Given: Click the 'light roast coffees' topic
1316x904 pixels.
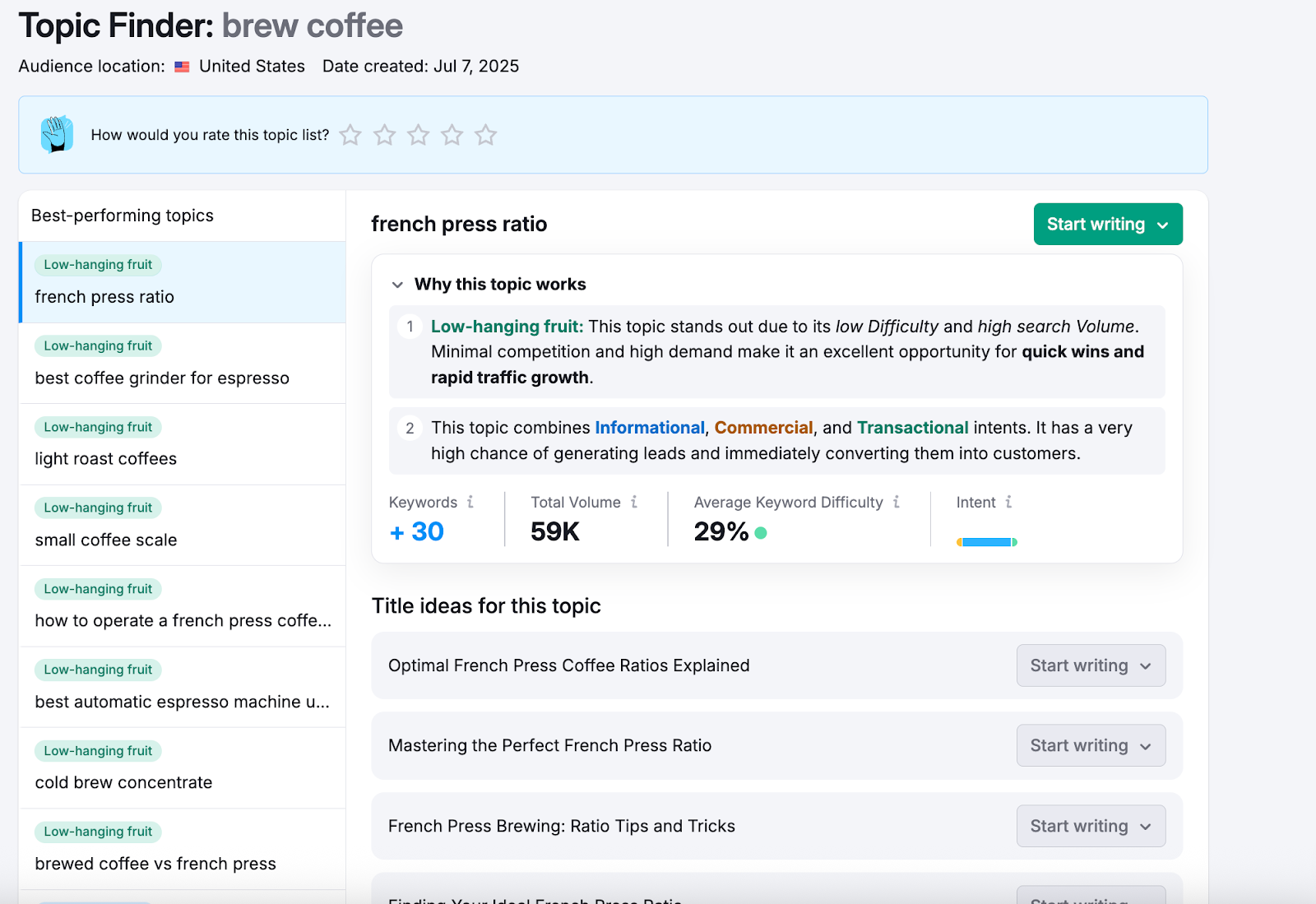Looking at the screenshot, I should [x=106, y=459].
